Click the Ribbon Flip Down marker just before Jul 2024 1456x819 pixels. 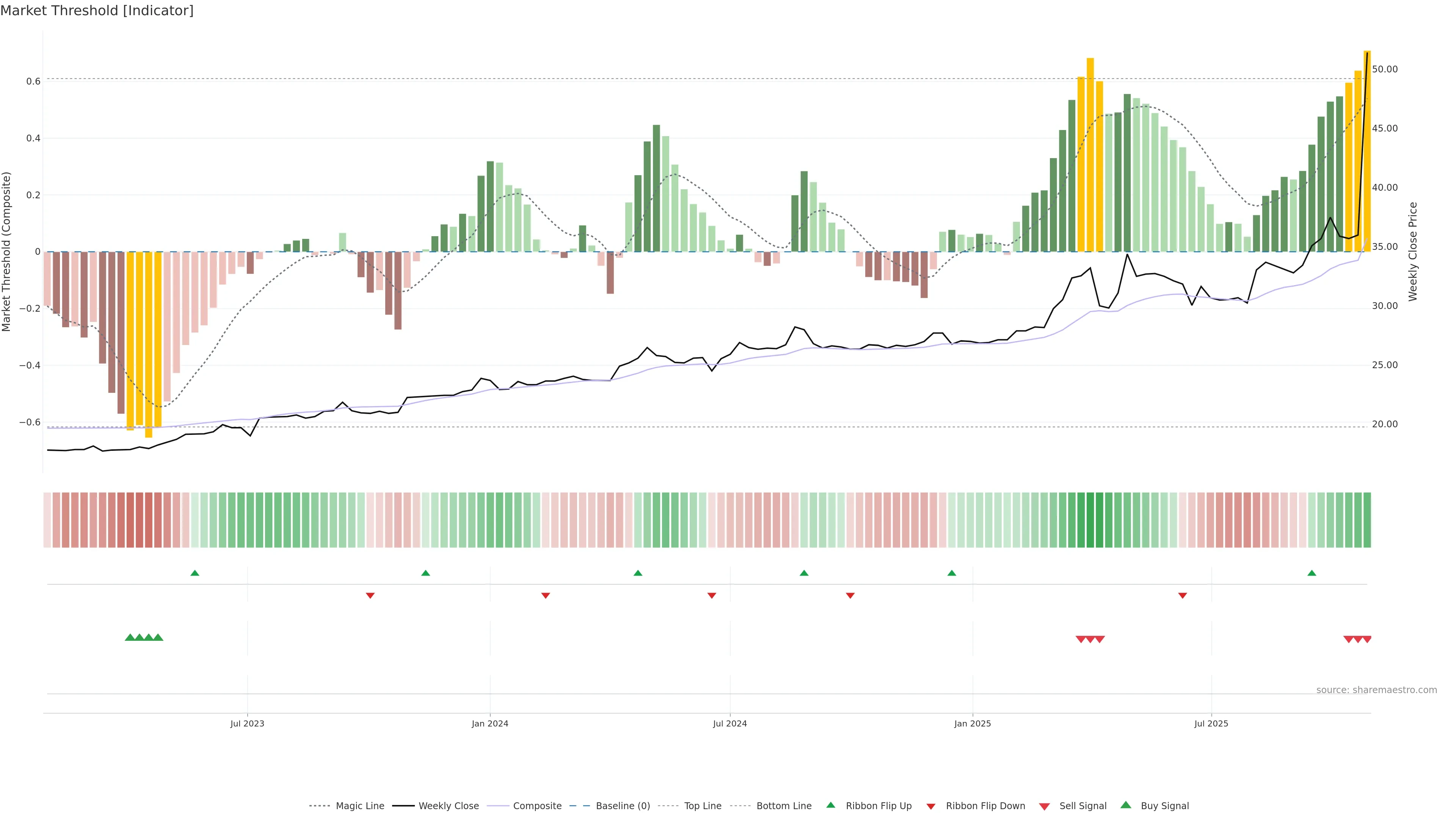[x=712, y=596]
